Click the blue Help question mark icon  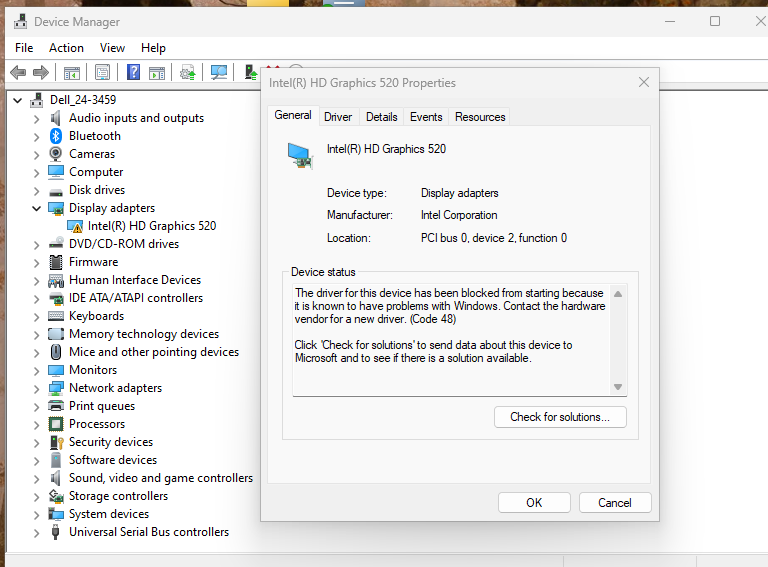click(133, 72)
